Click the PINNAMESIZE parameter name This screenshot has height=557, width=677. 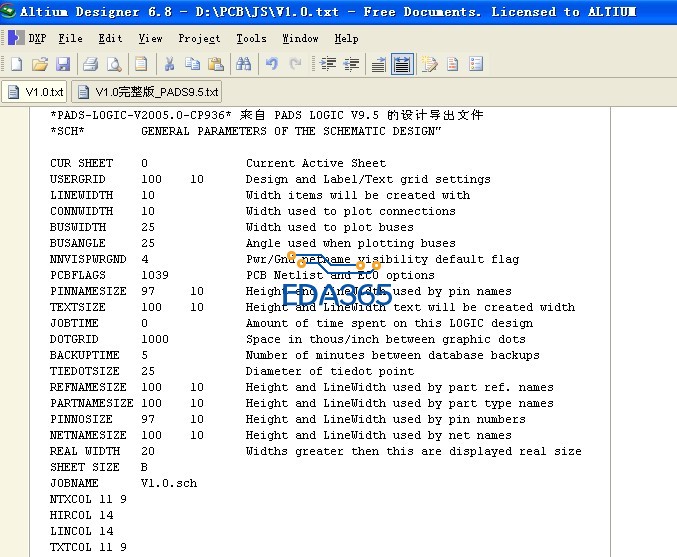click(88, 291)
